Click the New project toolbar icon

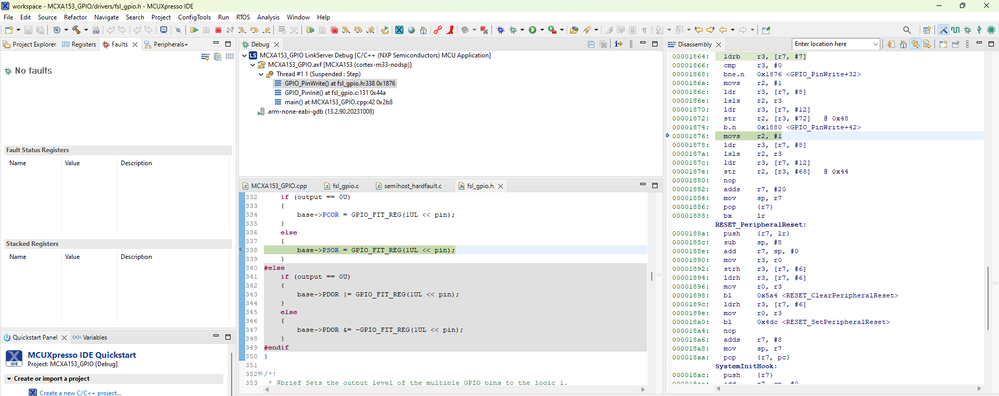point(9,30)
